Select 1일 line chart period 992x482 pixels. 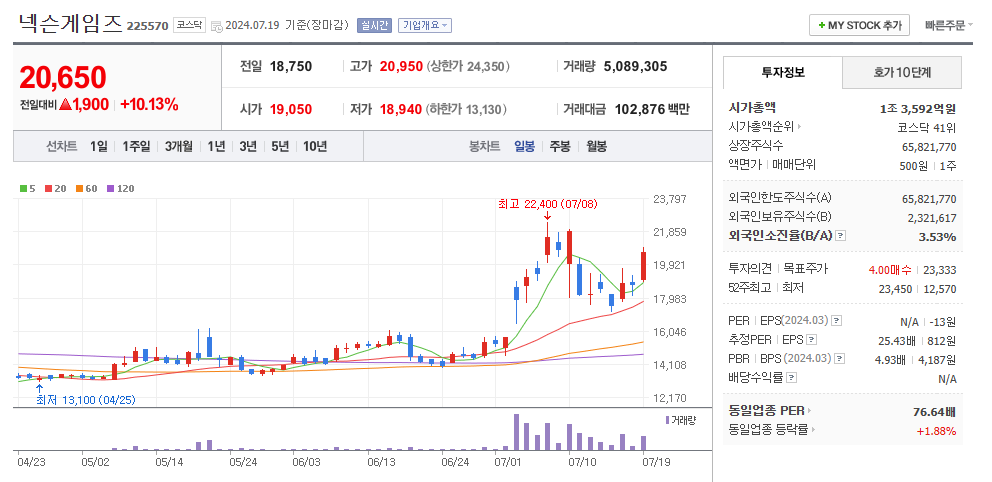coord(99,146)
